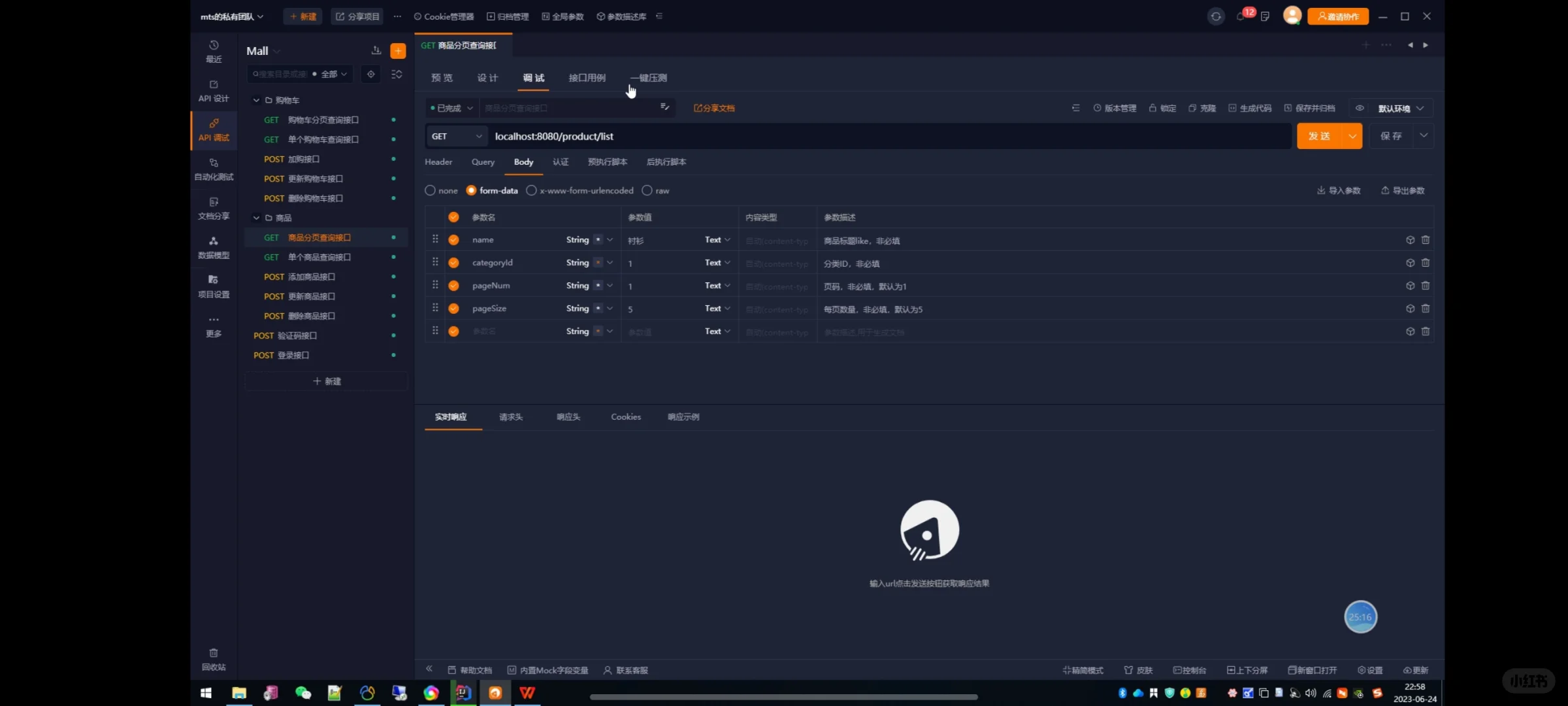Select x-www-form-urlencoded radio option
Screen dimensions: 1568x706
tap(531, 190)
